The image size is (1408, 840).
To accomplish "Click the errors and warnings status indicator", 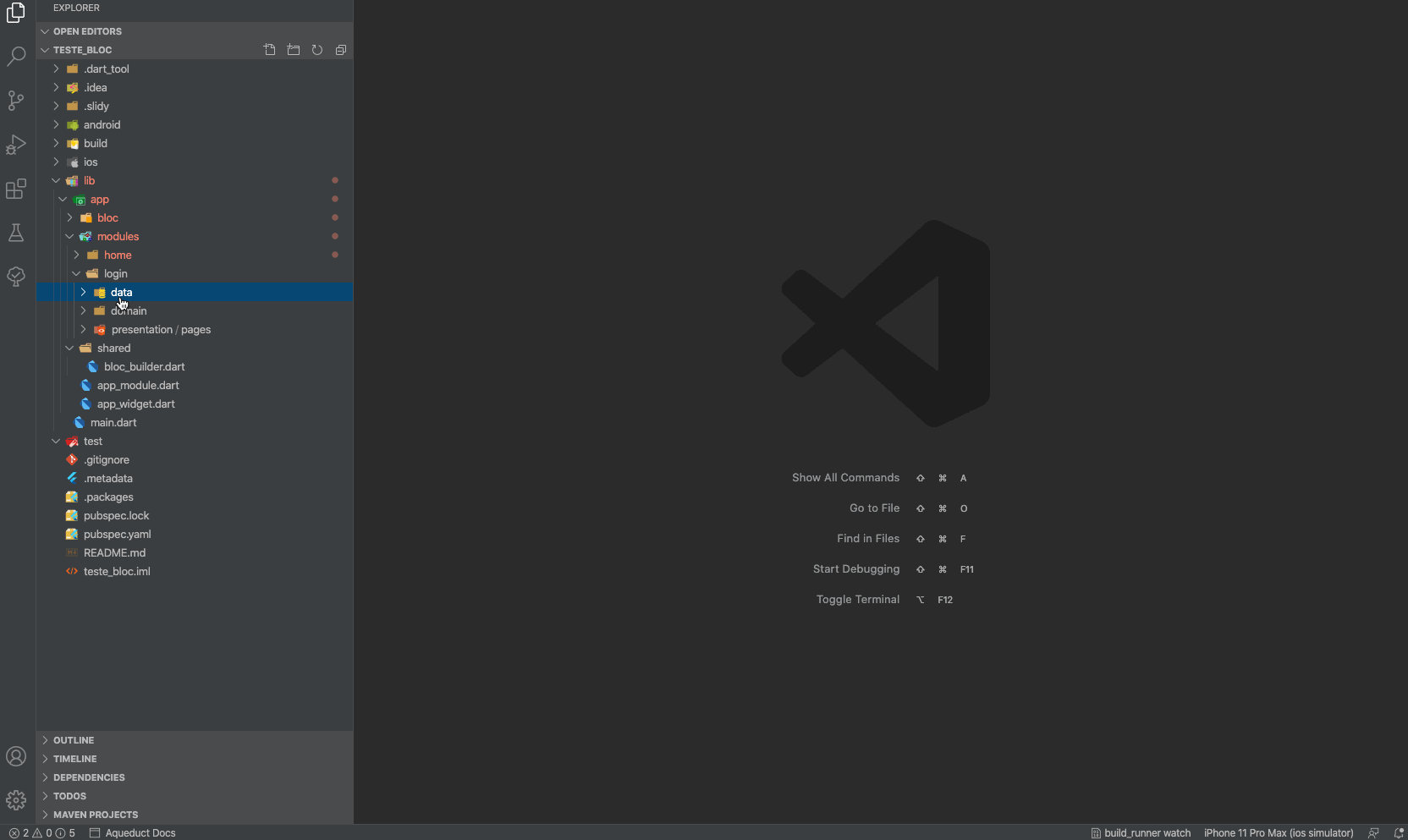I will click(x=42, y=833).
